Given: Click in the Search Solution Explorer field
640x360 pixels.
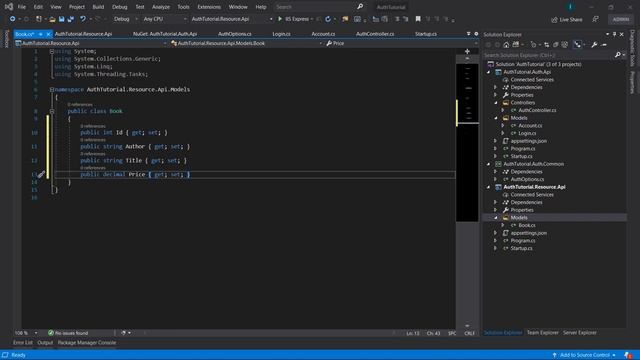Looking at the screenshot, I should pos(549,55).
